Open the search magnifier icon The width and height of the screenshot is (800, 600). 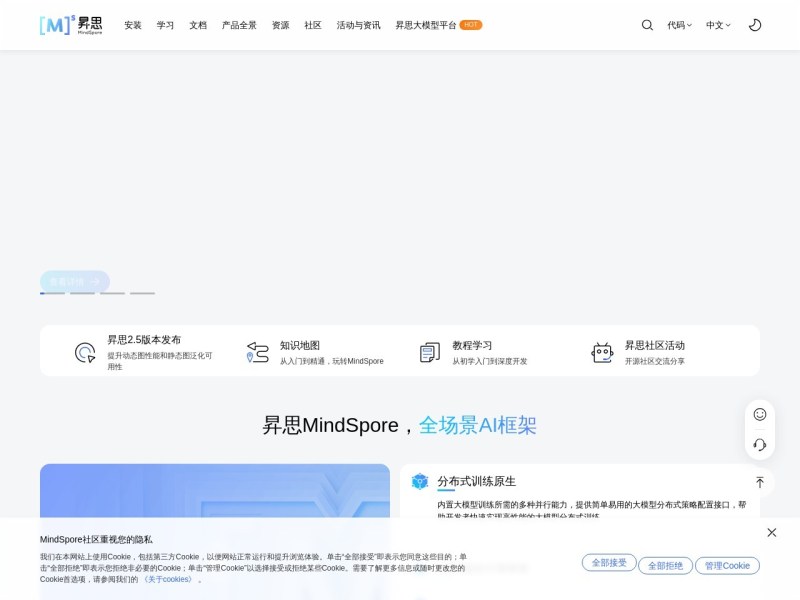[x=647, y=25]
